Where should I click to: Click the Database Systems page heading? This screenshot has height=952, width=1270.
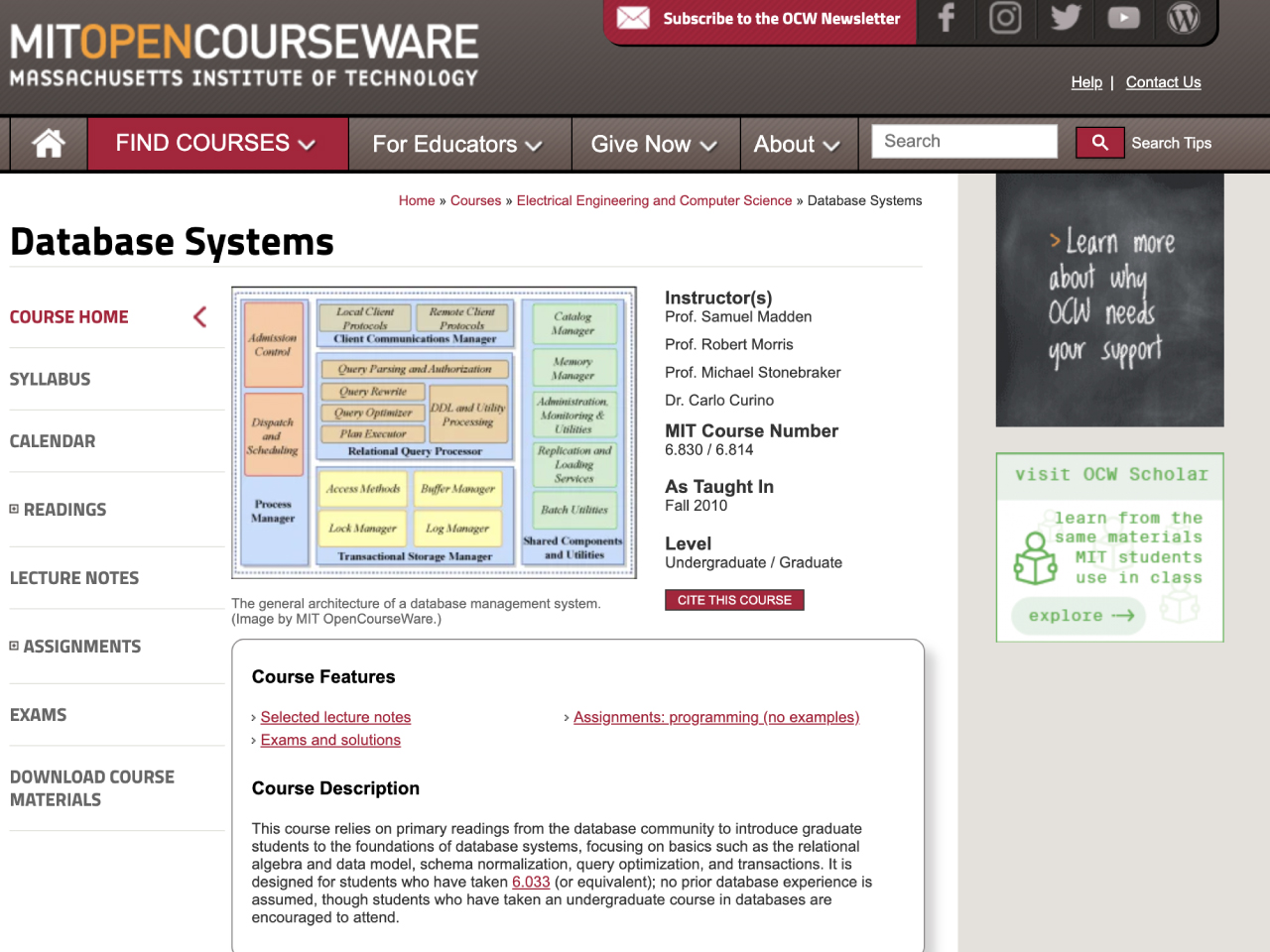point(172,242)
